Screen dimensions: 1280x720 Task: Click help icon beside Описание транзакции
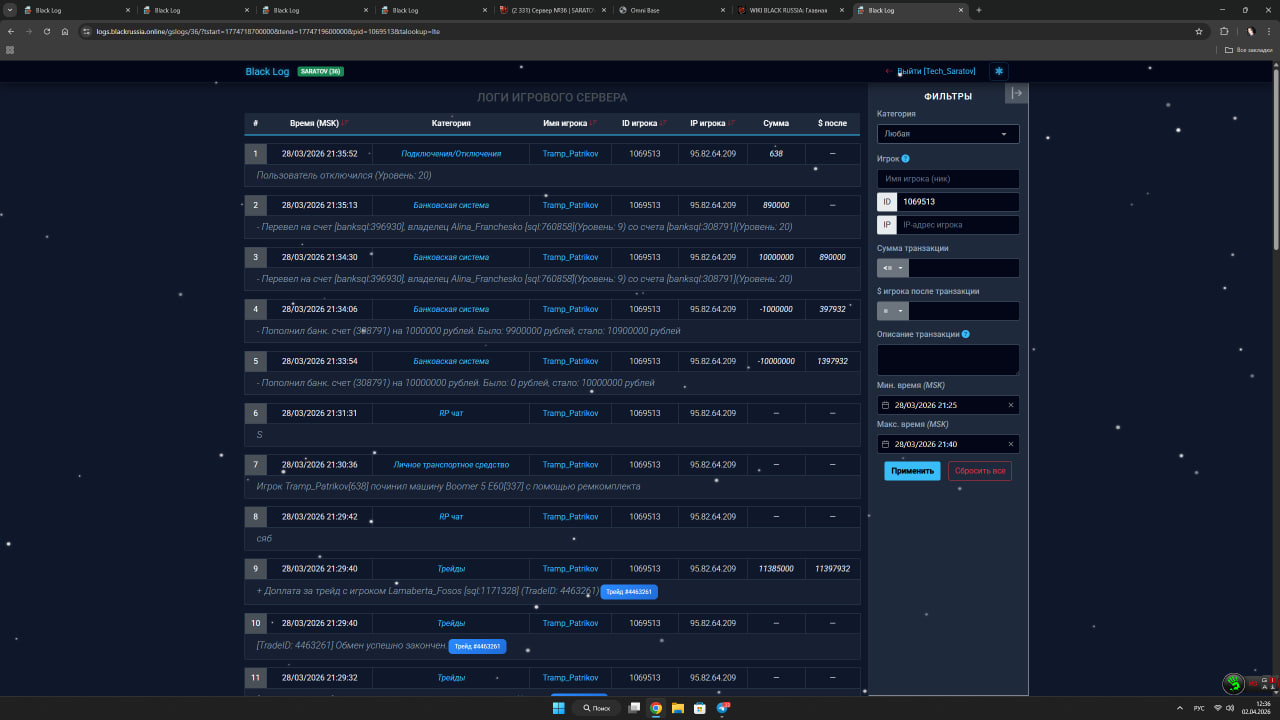pyautogui.click(x=965, y=334)
